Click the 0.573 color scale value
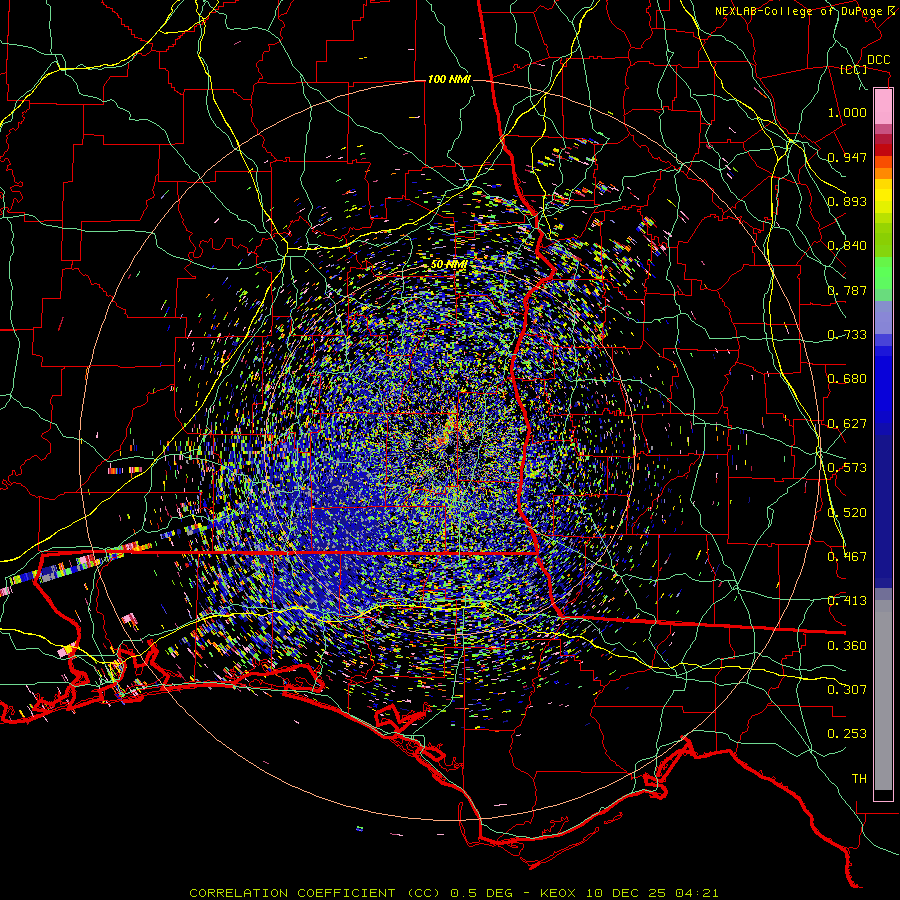The width and height of the screenshot is (900, 900). coord(847,468)
